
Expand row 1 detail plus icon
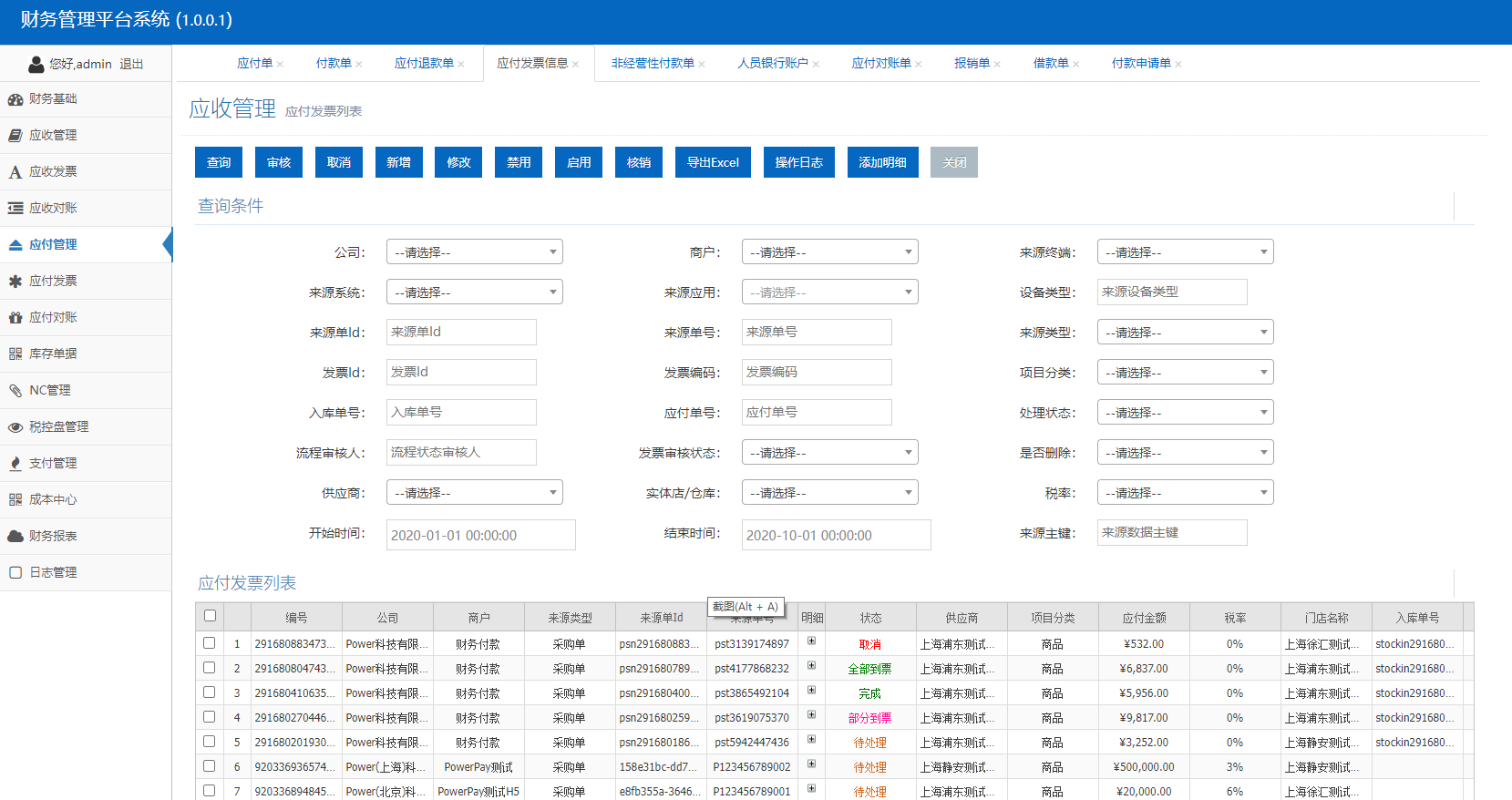pos(811,641)
